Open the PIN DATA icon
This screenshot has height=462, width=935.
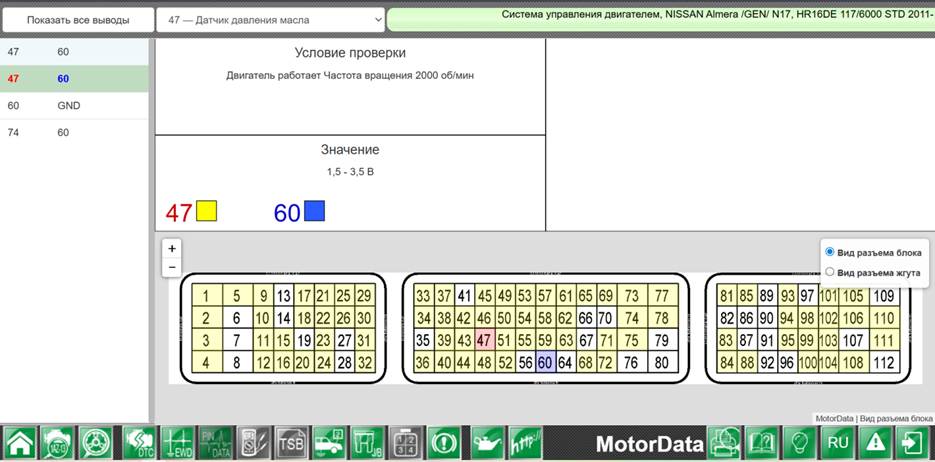(x=215, y=443)
